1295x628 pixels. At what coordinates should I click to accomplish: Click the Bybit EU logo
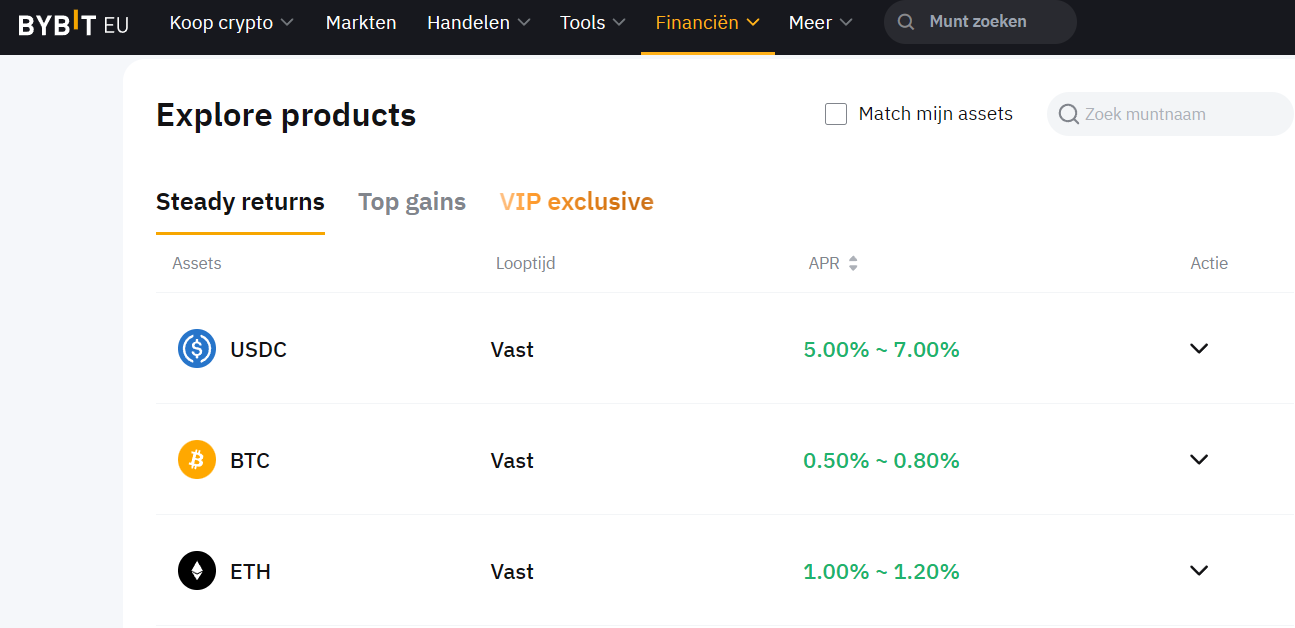click(74, 23)
